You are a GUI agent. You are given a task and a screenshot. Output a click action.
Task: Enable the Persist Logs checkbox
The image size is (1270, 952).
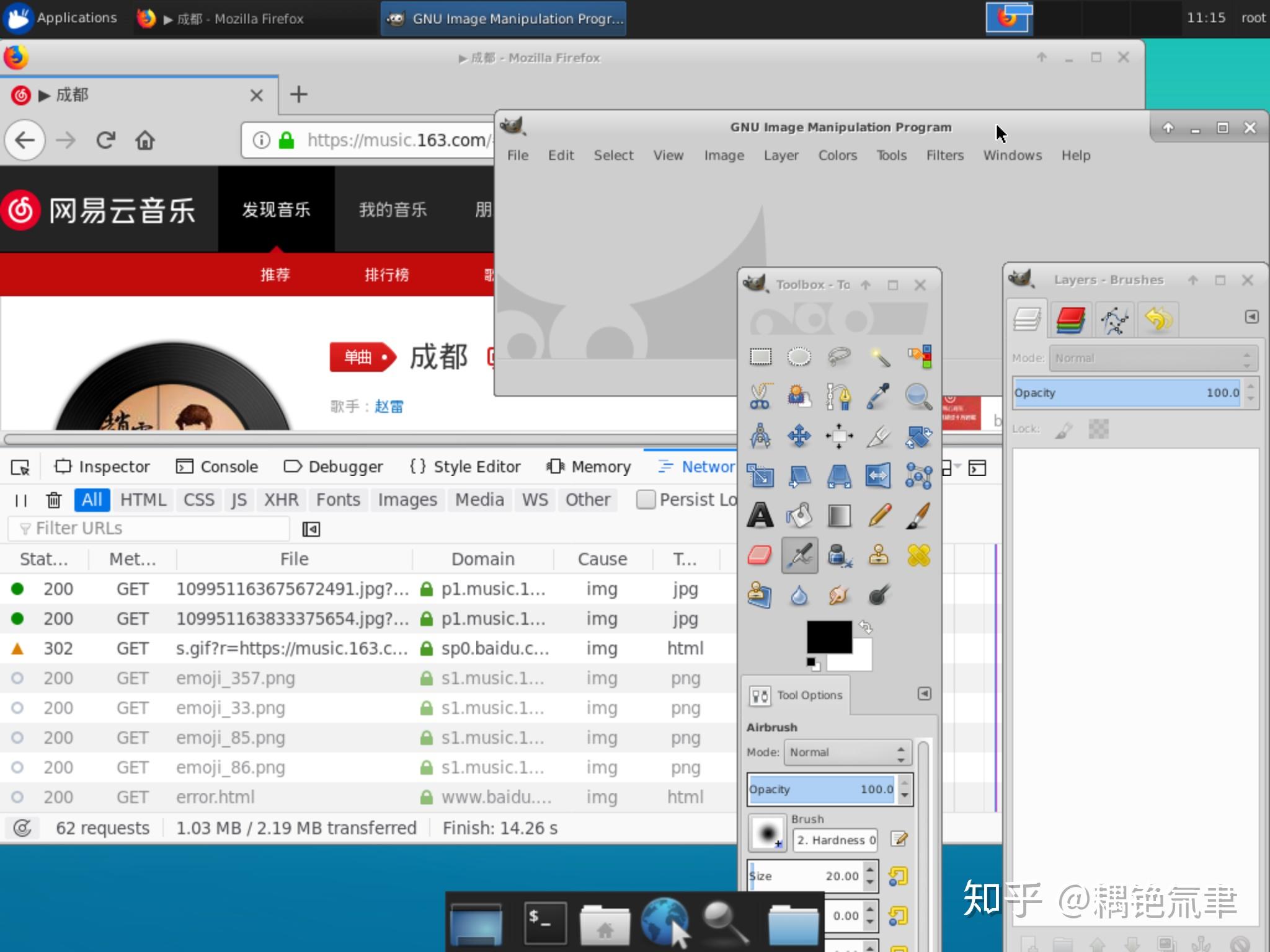coord(646,500)
